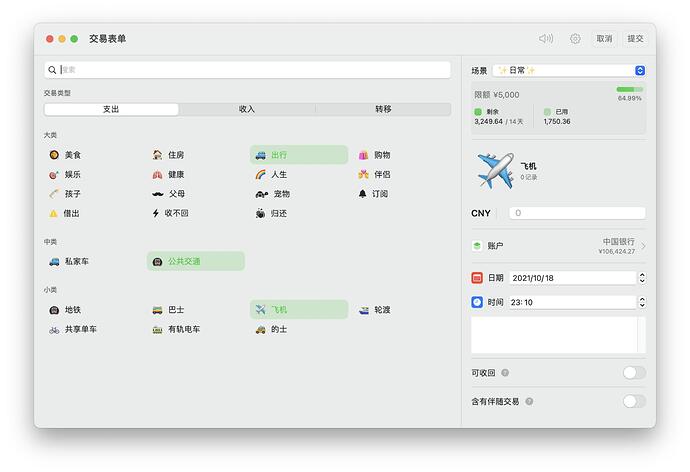
Task: Select the 共享单车 shared bike subcategory
Action: pyautogui.click(x=80, y=329)
